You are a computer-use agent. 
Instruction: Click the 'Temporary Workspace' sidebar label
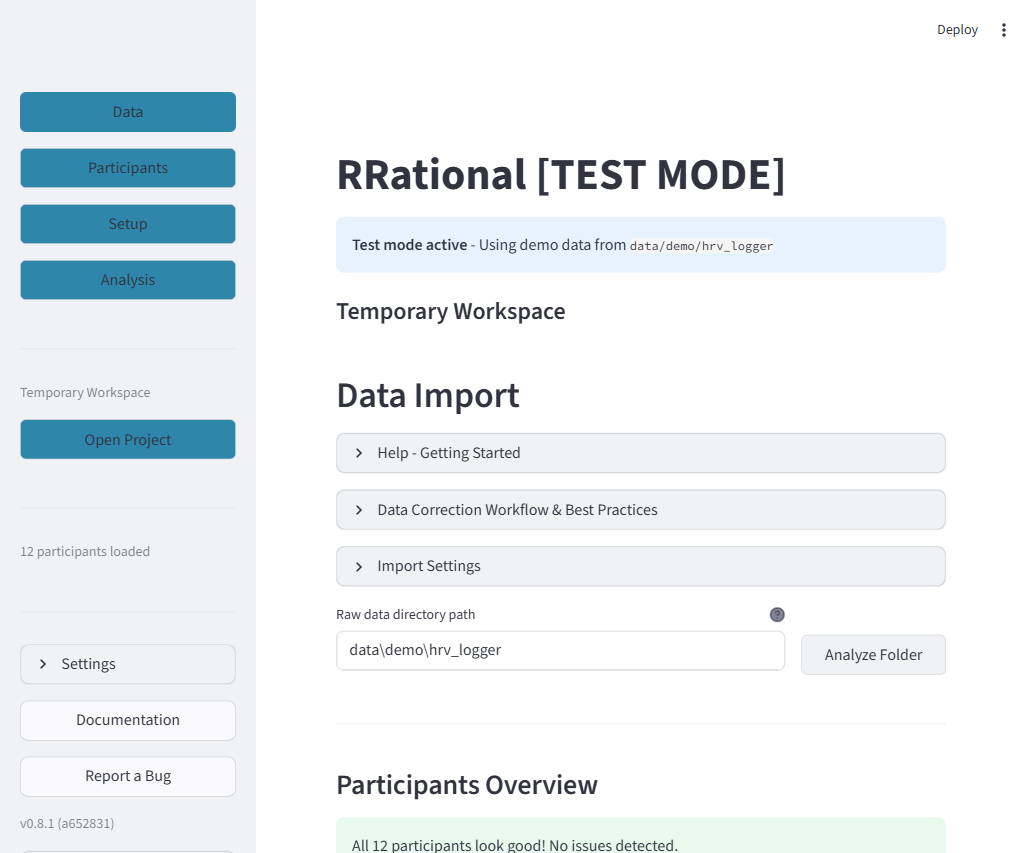pos(85,392)
